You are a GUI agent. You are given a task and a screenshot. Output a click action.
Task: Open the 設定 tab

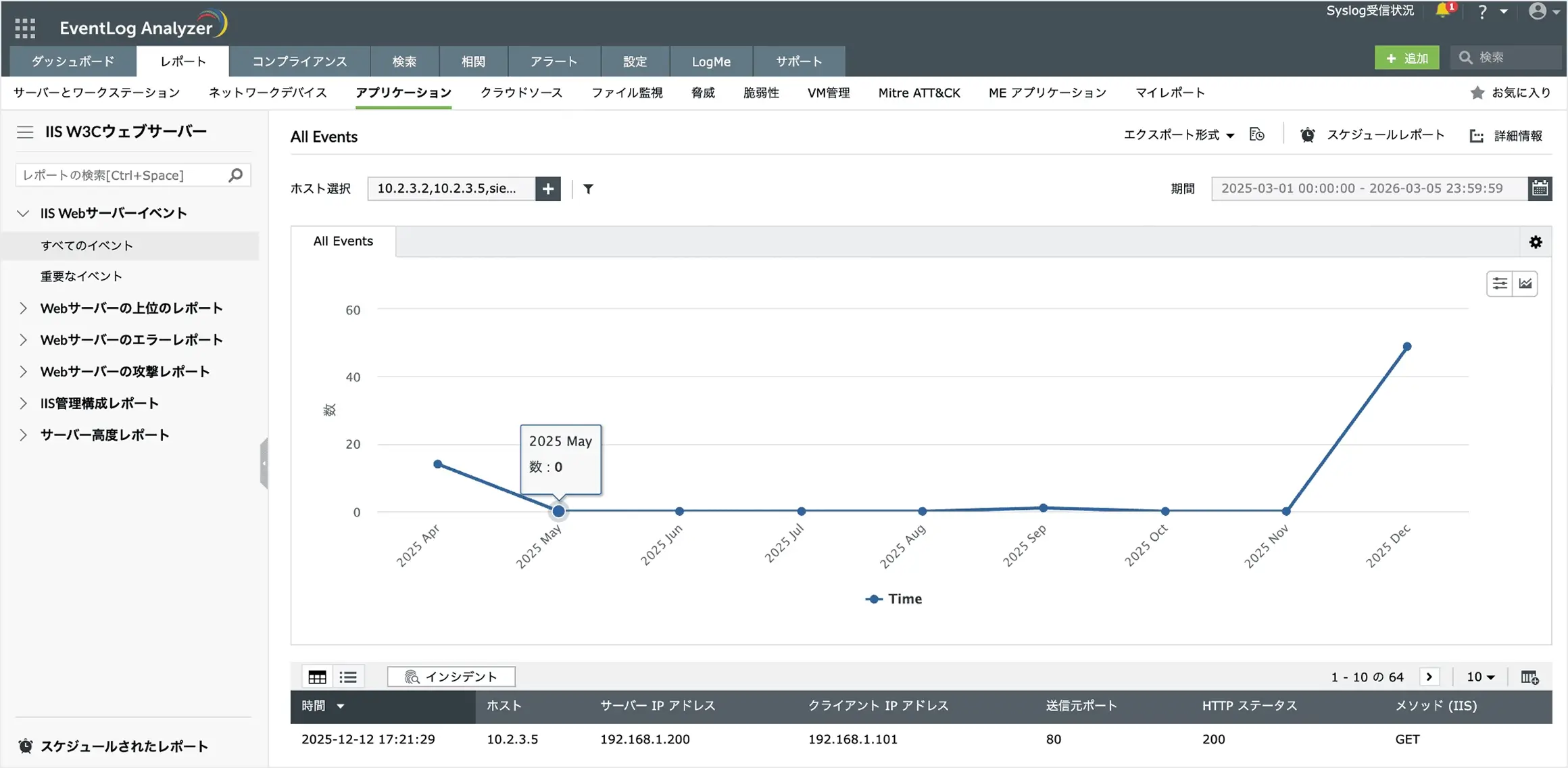(635, 62)
